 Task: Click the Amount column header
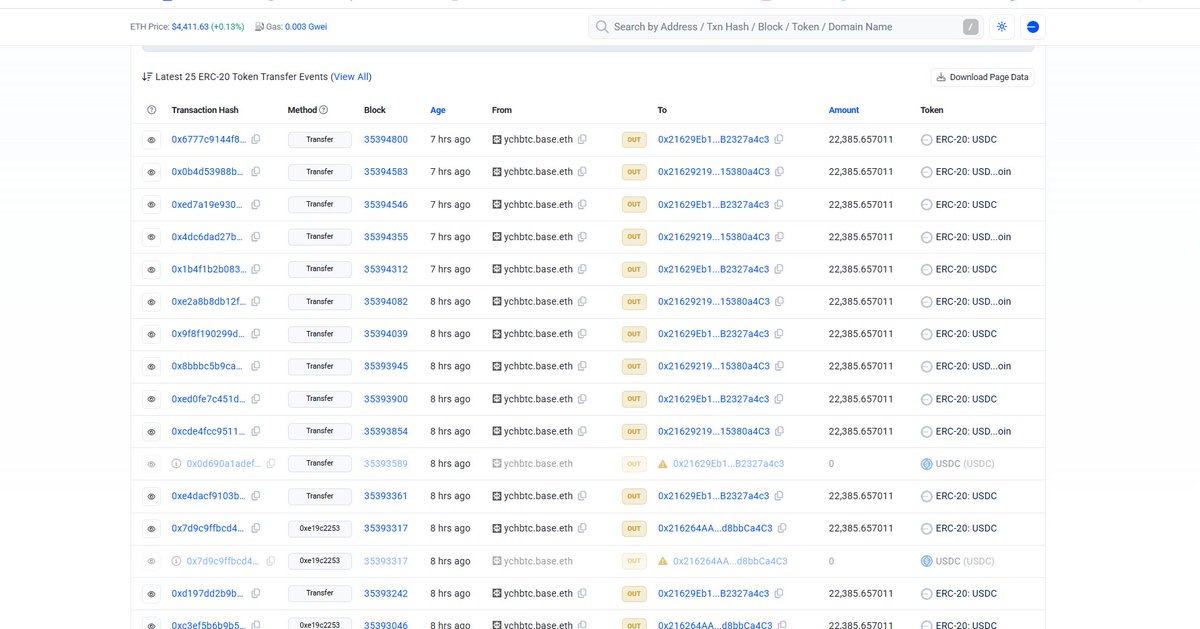(x=844, y=110)
